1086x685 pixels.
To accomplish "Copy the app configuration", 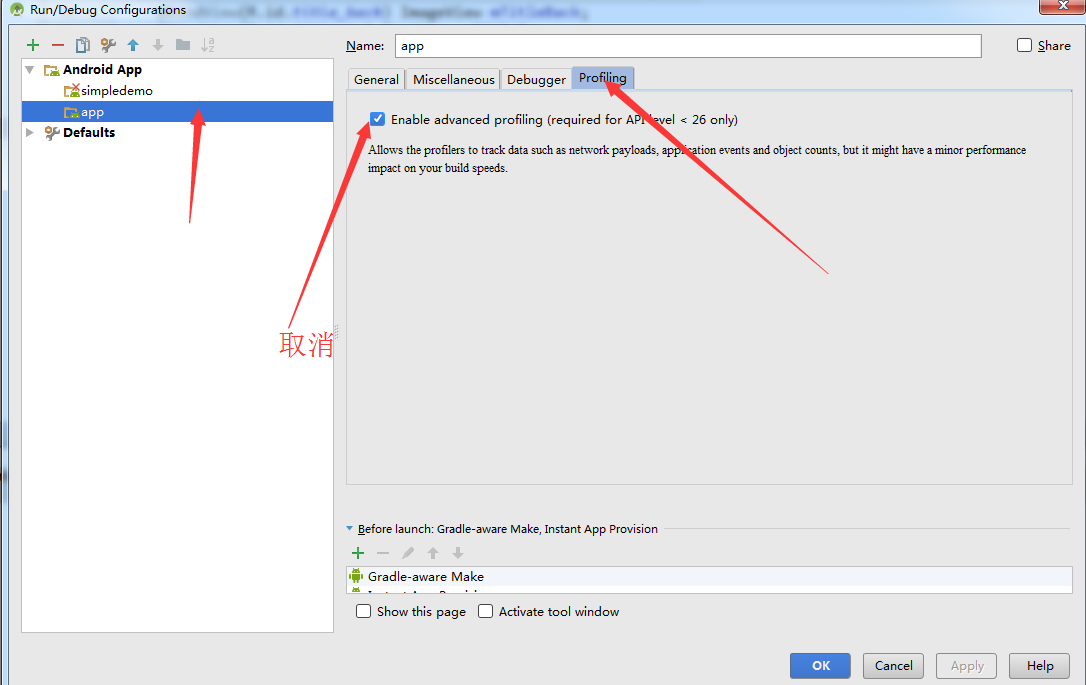I will pyautogui.click(x=83, y=44).
